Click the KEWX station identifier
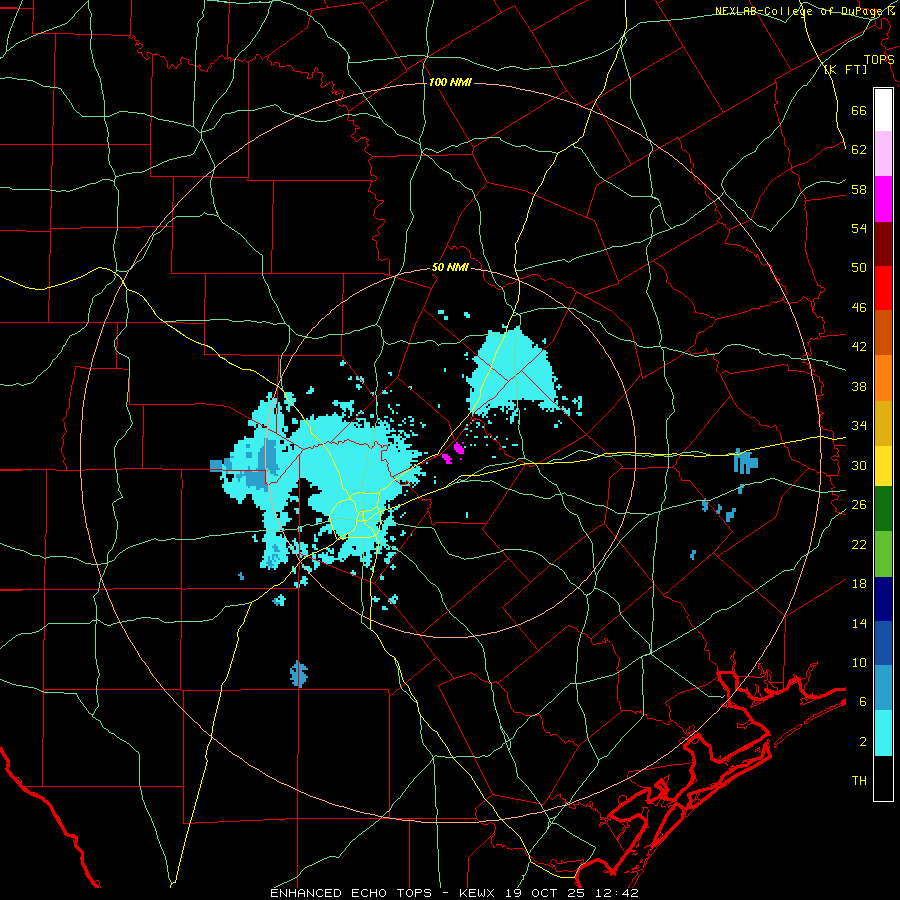Image resolution: width=900 pixels, height=900 pixels. (479, 893)
